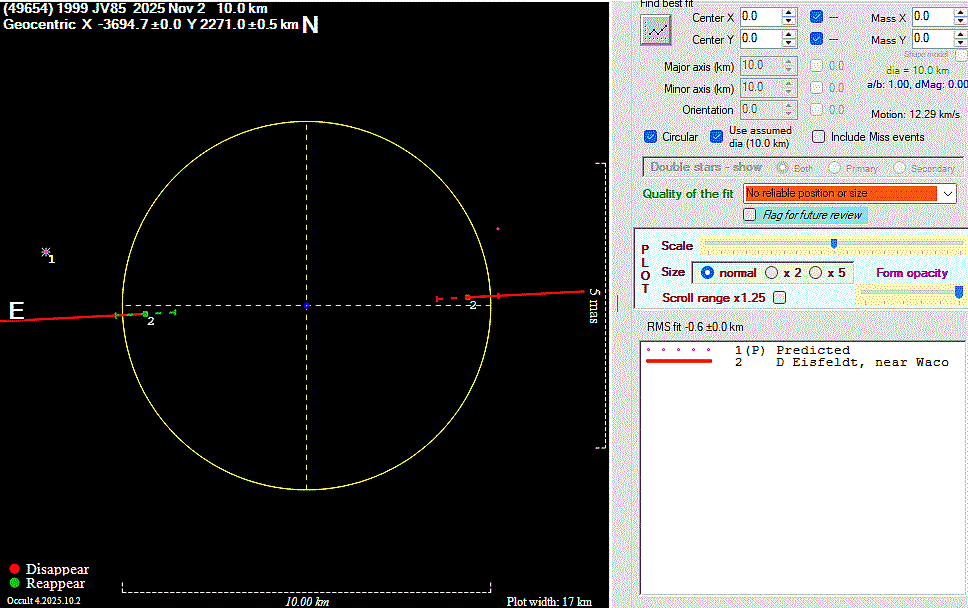Choose the normal plot size option

(707, 273)
